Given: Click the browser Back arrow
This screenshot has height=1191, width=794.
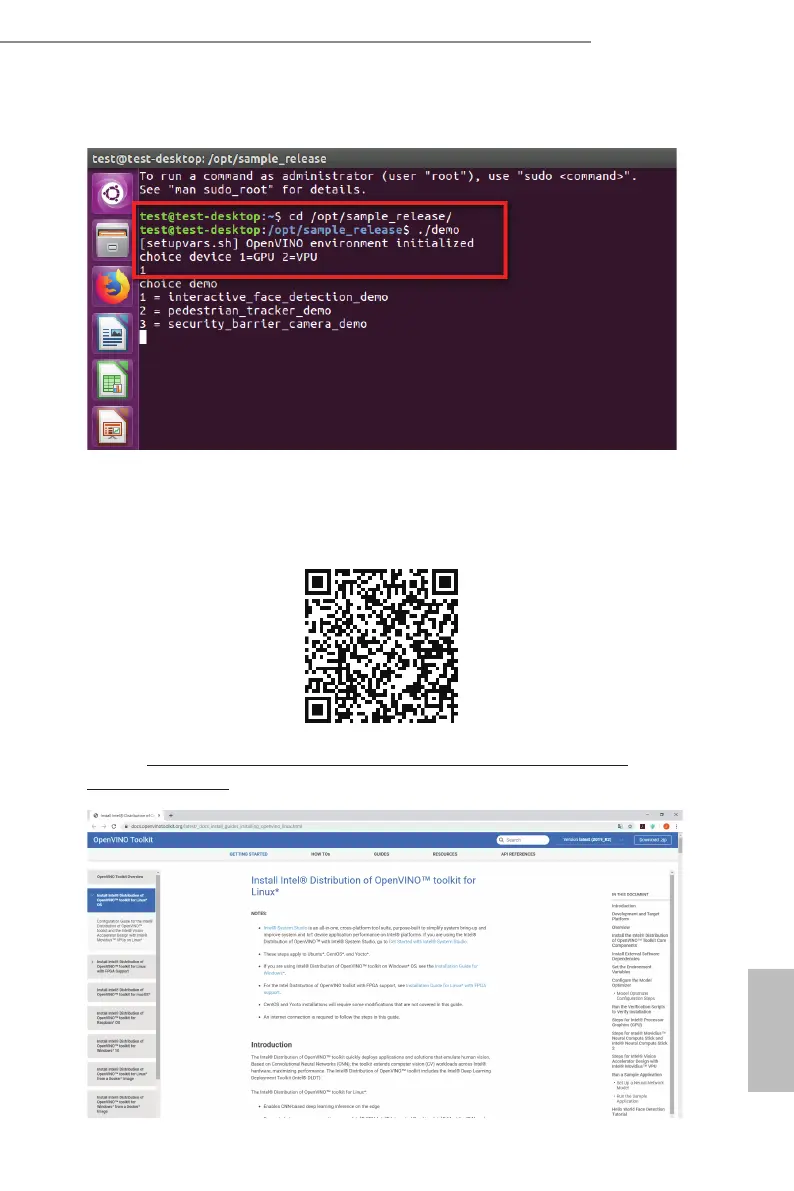Looking at the screenshot, I should pyautogui.click(x=94, y=826).
